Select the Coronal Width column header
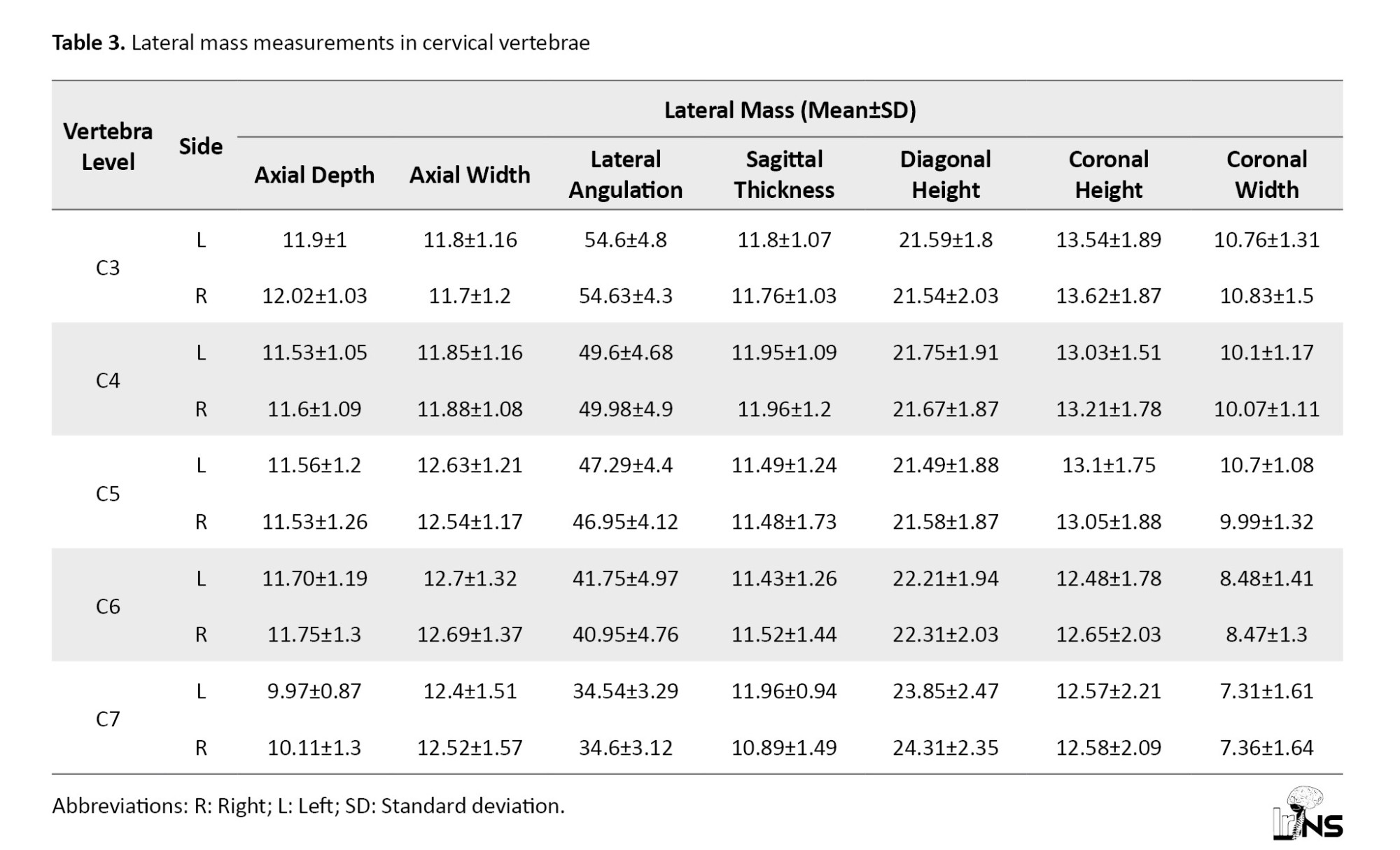Screen dimensions: 1400x850 click(1266, 175)
